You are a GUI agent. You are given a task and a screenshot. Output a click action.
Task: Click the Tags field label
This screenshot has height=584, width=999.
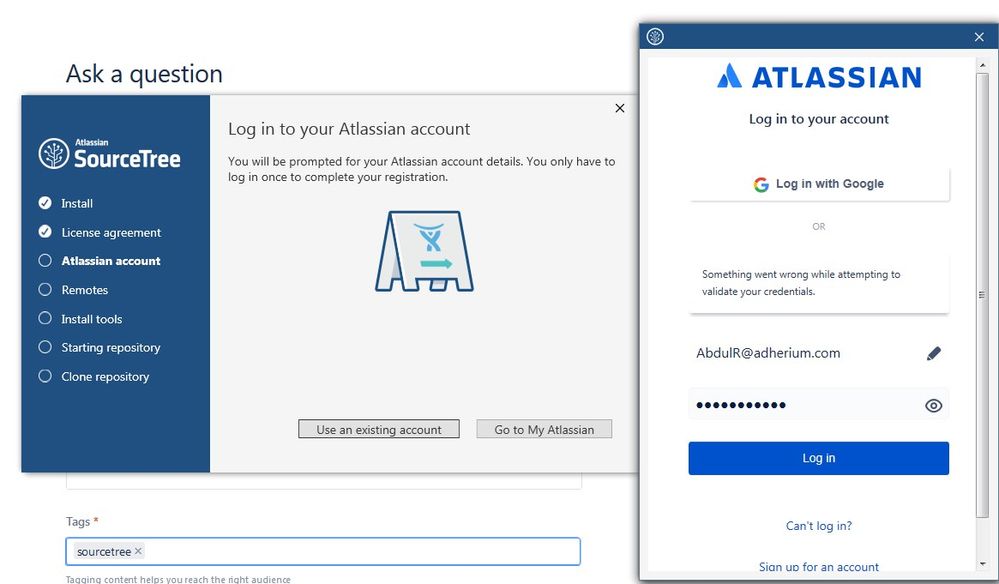78,521
